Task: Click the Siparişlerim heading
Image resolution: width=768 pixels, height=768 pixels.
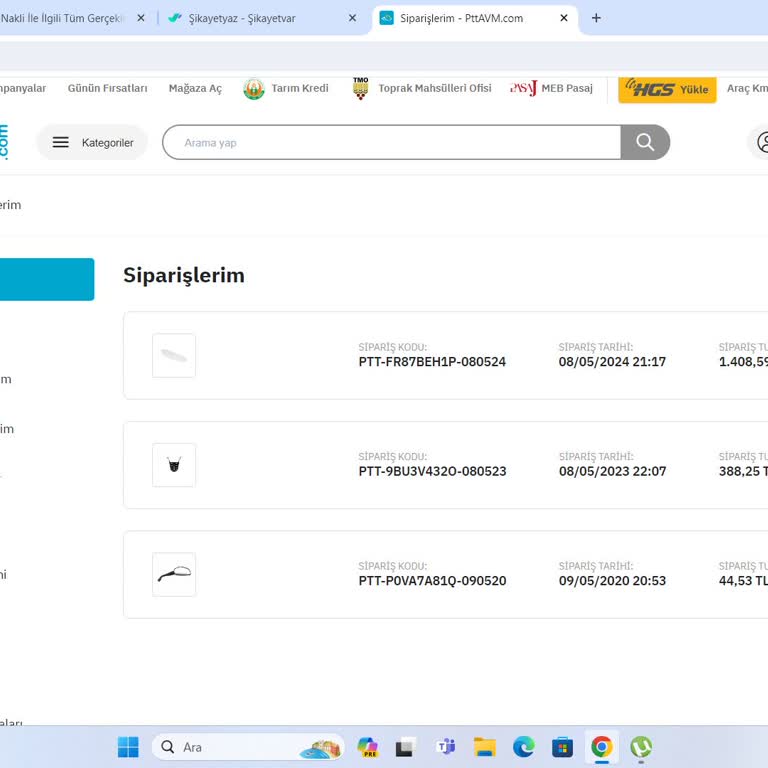Action: pos(184,275)
